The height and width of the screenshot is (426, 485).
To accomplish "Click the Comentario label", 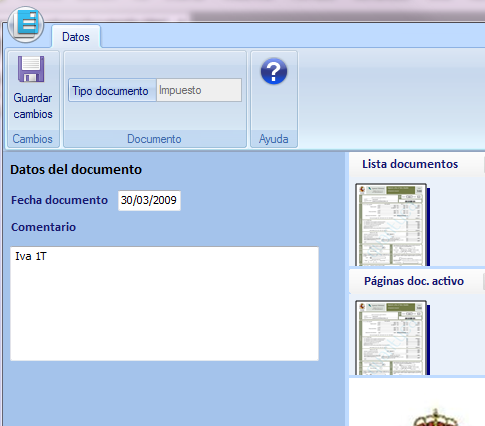I will (43, 227).
